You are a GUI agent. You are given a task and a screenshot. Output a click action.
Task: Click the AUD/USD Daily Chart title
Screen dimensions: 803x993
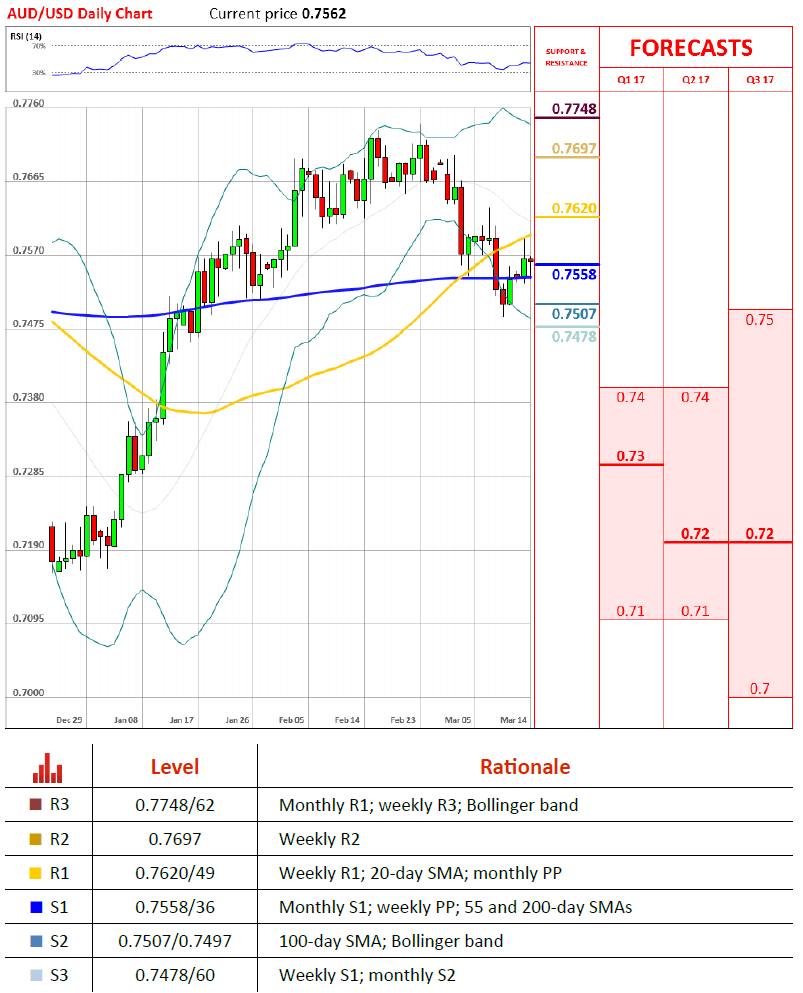pyautogui.click(x=80, y=13)
